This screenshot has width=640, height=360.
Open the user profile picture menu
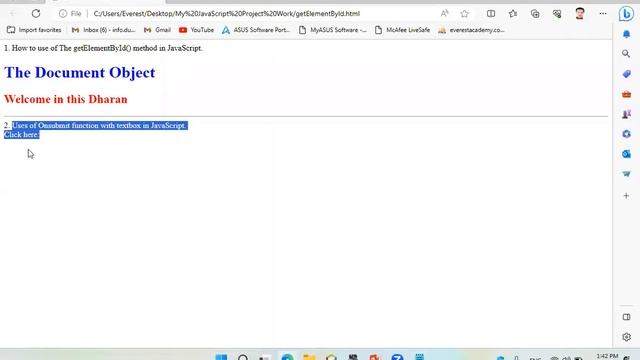pos(580,13)
